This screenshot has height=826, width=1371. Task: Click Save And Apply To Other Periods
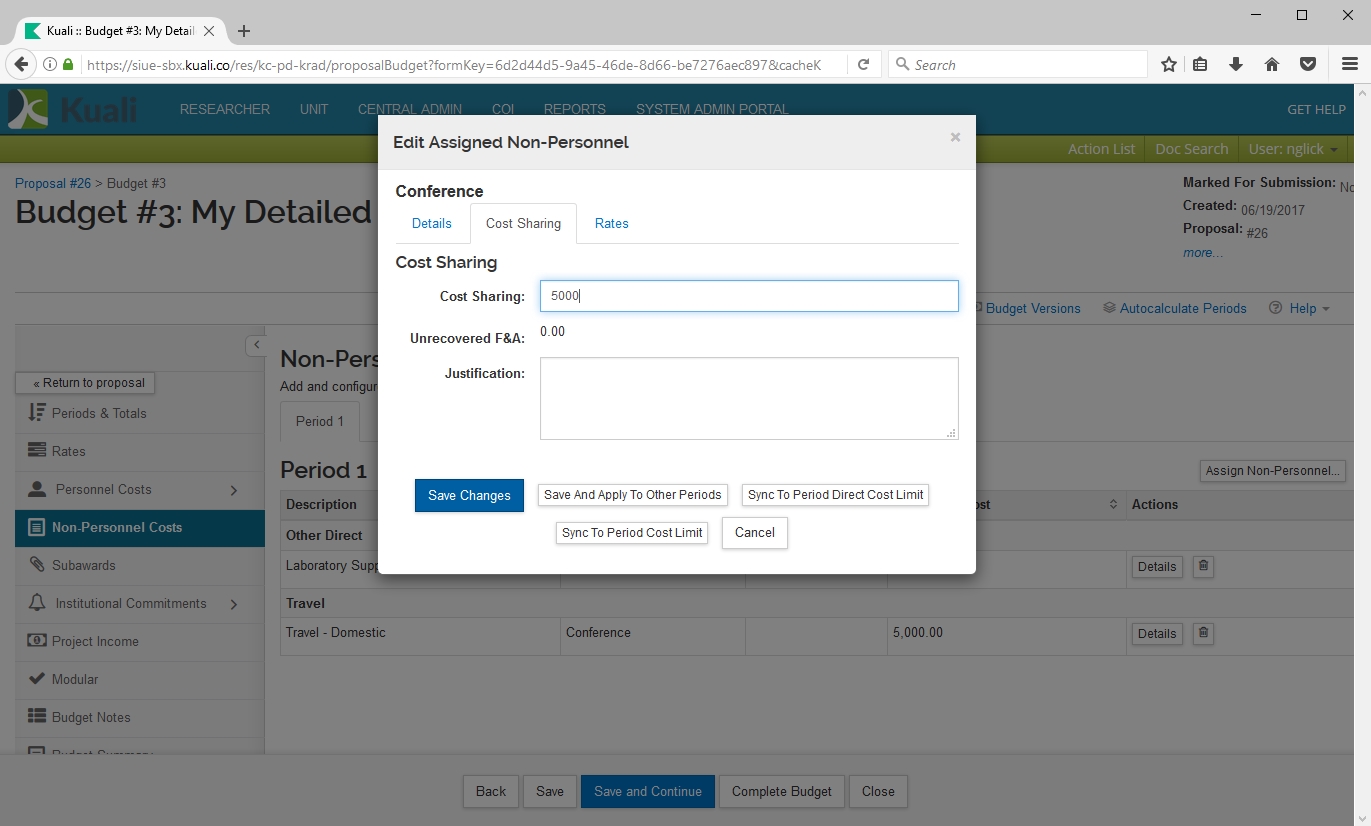pos(632,495)
